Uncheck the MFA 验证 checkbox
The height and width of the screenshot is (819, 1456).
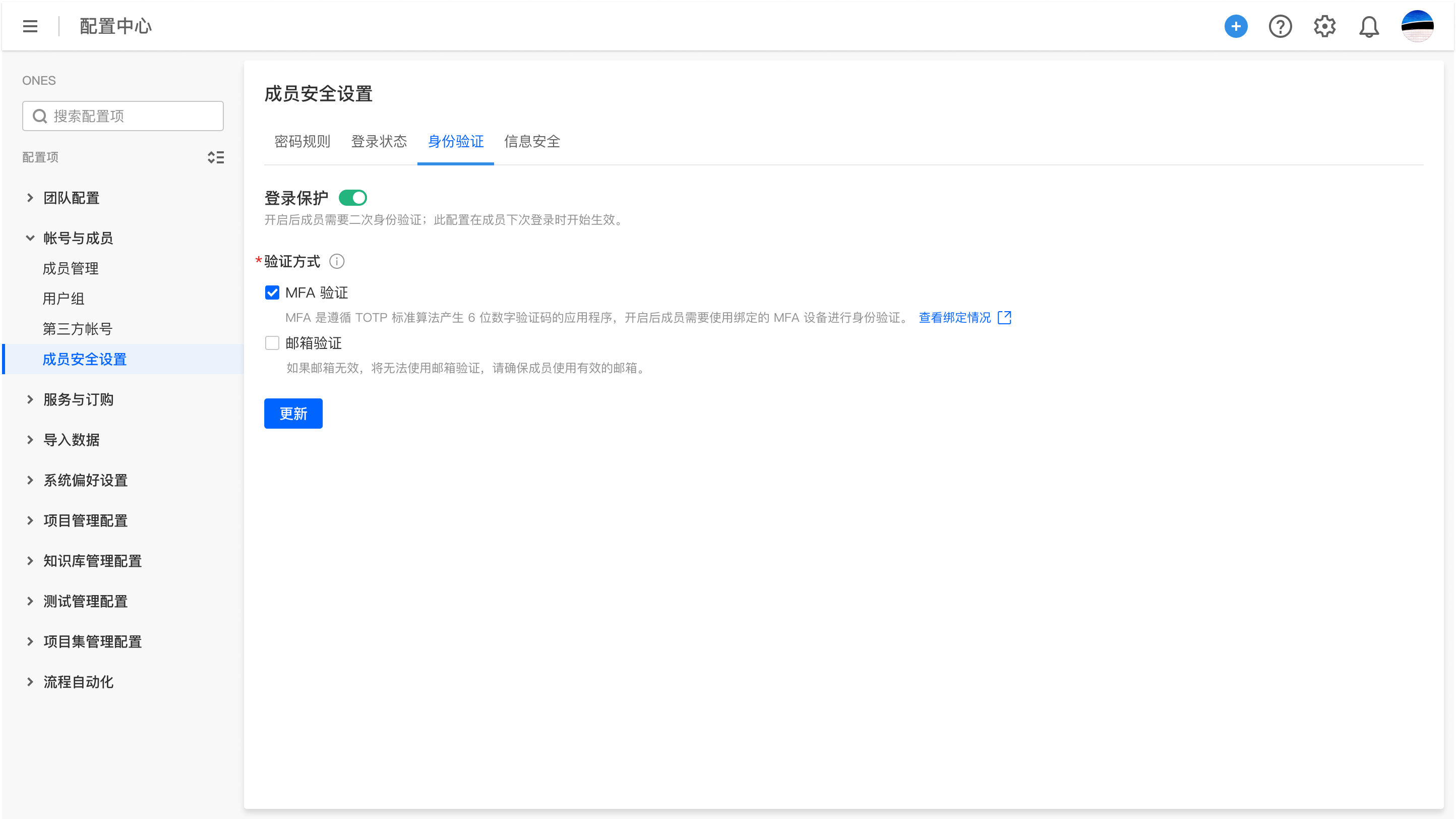click(x=272, y=293)
